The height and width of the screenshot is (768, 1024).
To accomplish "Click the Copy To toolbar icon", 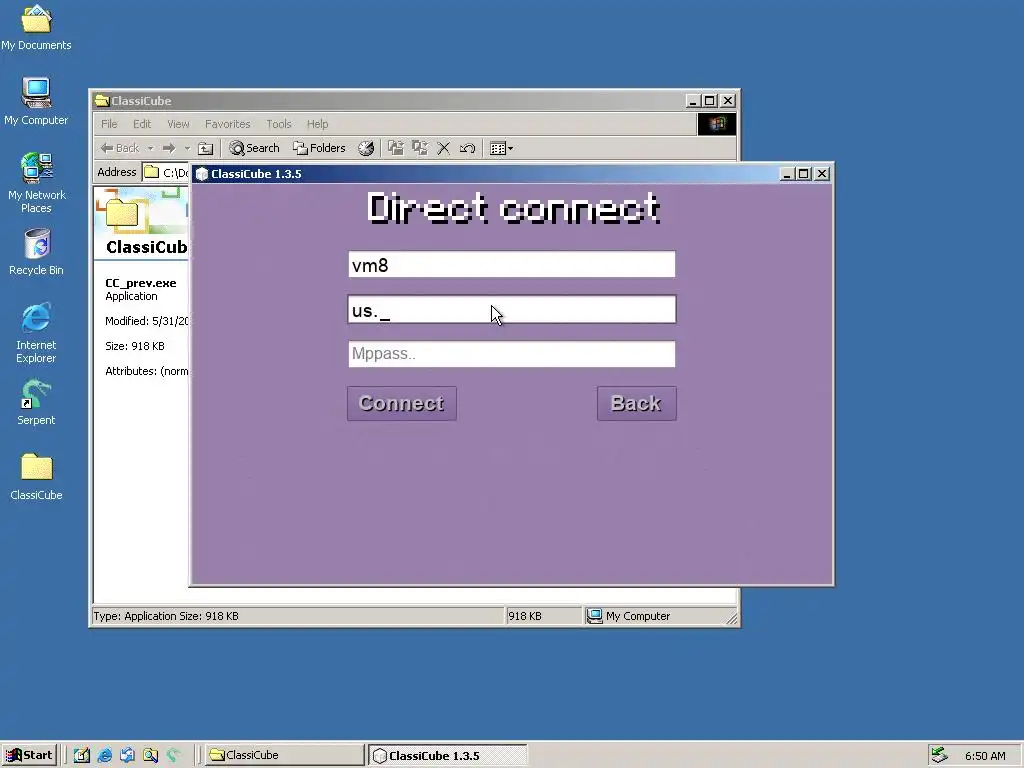I will (x=420, y=148).
